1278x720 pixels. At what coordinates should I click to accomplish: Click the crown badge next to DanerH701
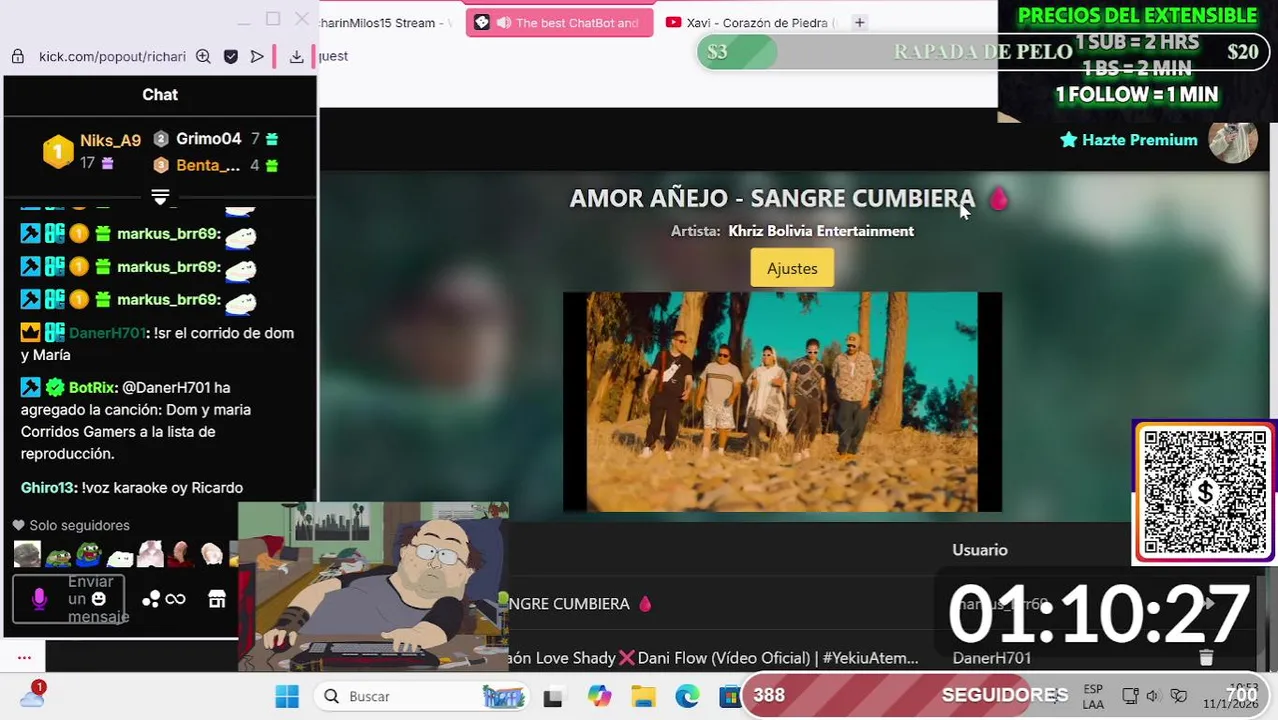coord(30,333)
